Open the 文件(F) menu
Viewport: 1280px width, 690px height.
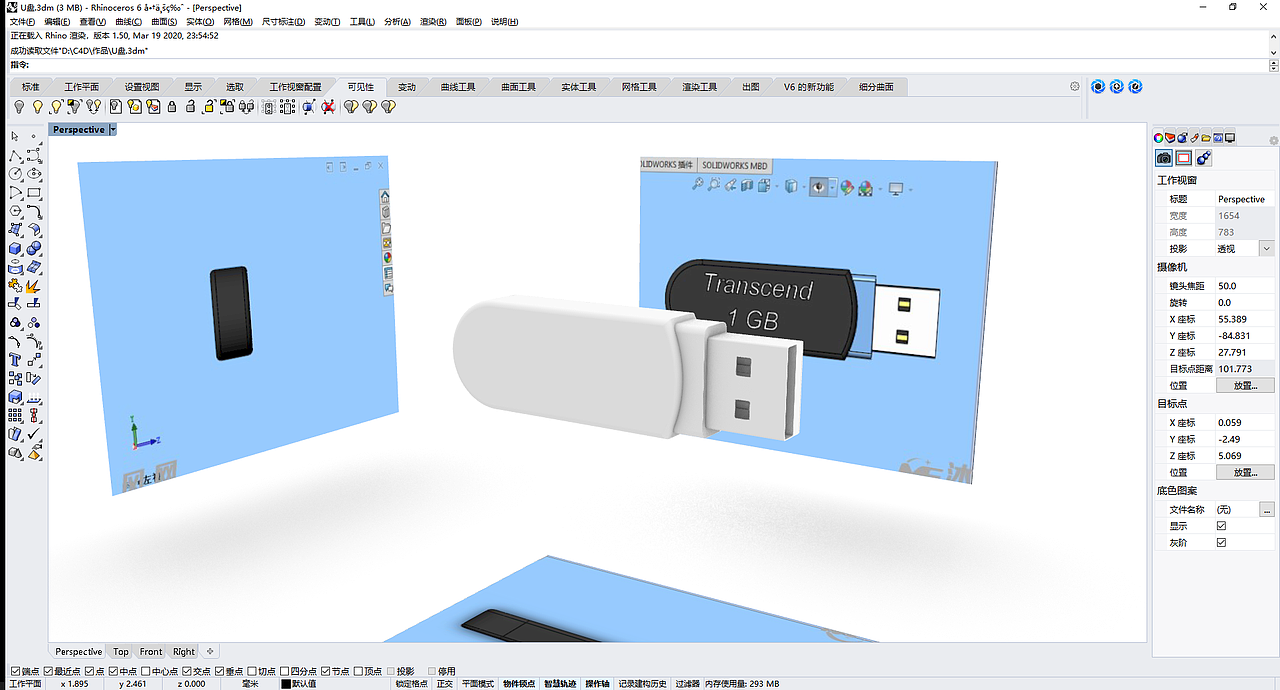[x=22, y=21]
